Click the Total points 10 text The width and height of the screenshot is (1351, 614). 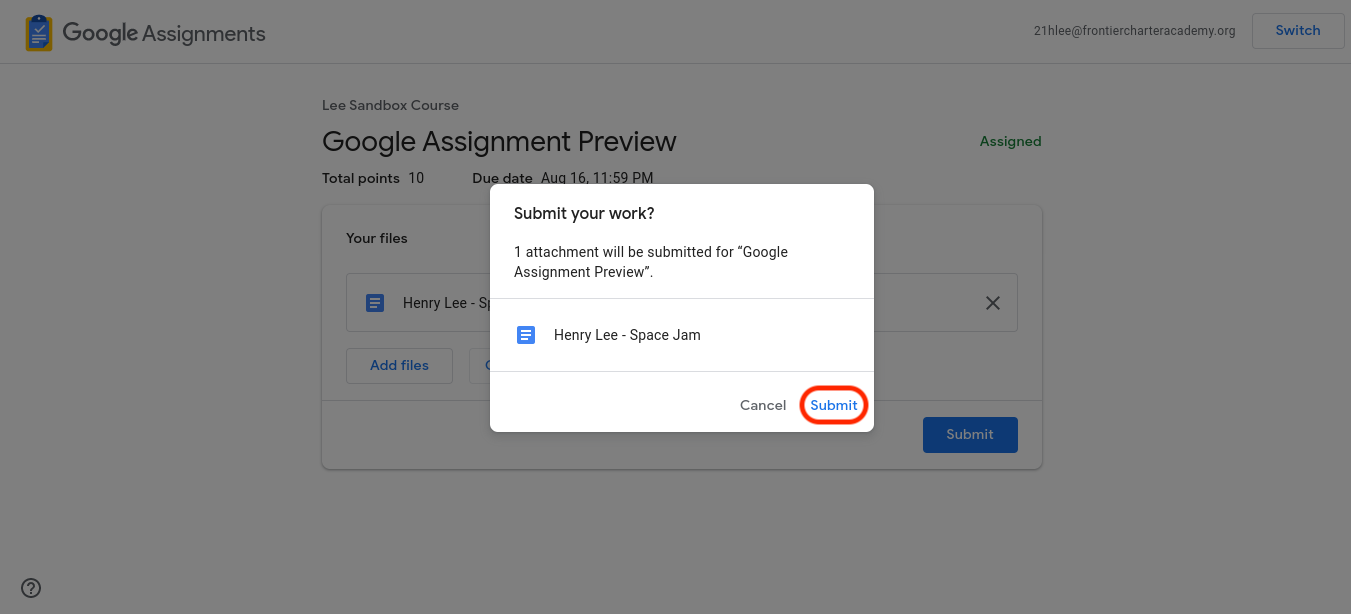point(373,178)
